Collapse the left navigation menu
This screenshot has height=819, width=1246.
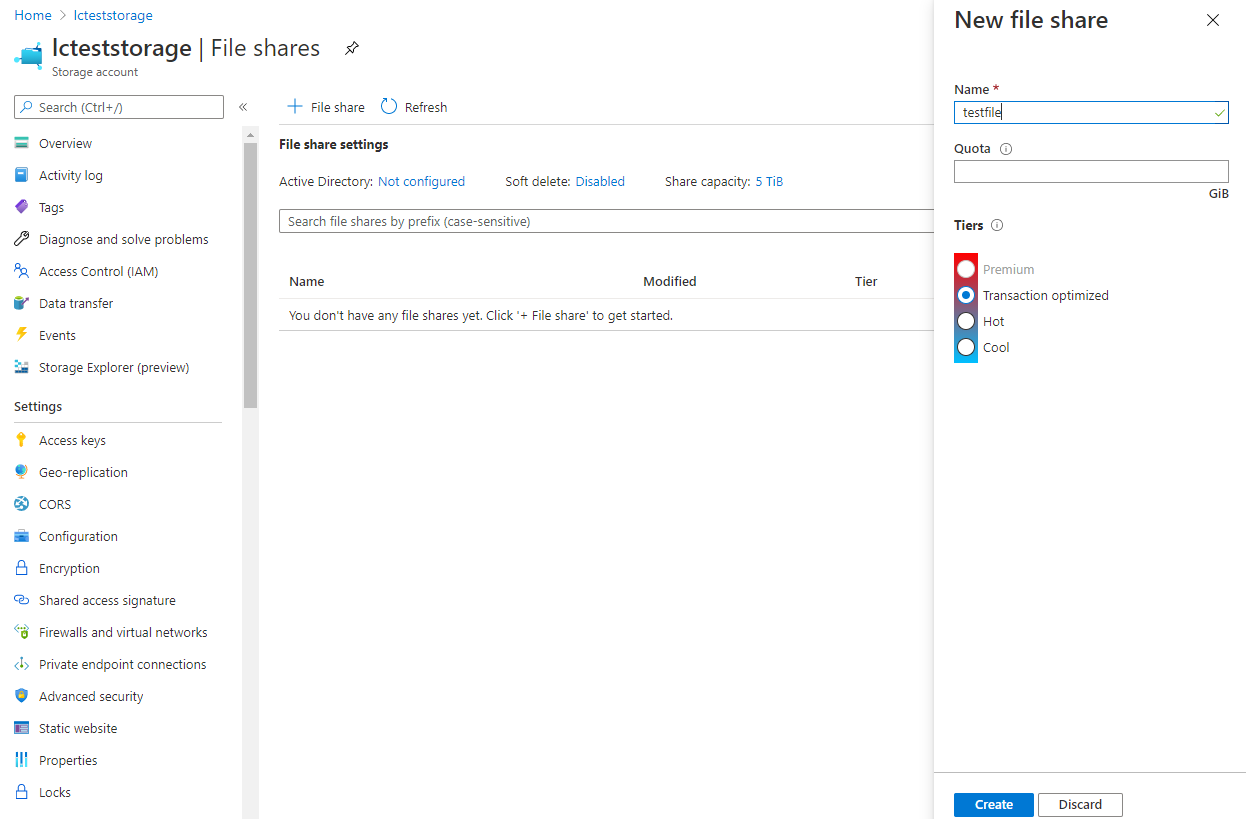point(243,107)
